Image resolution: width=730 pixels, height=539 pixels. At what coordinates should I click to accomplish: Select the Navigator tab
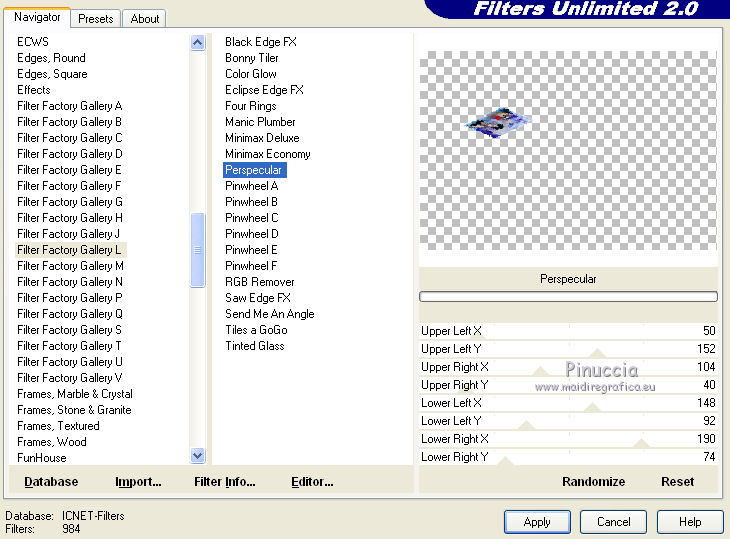37,17
